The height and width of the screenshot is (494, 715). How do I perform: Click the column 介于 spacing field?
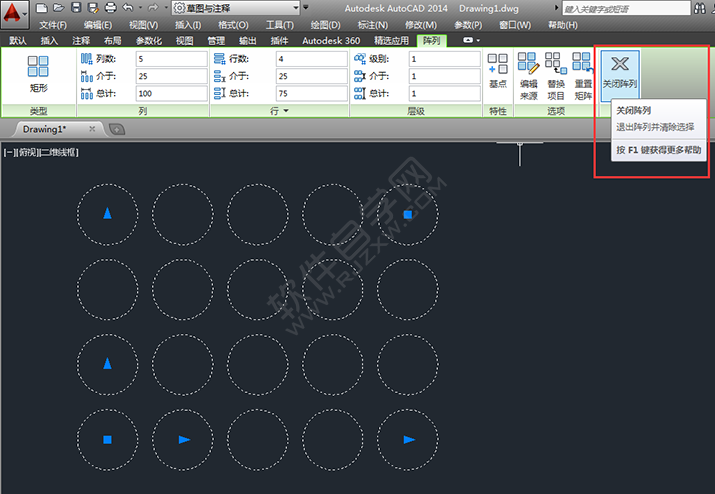point(171,76)
